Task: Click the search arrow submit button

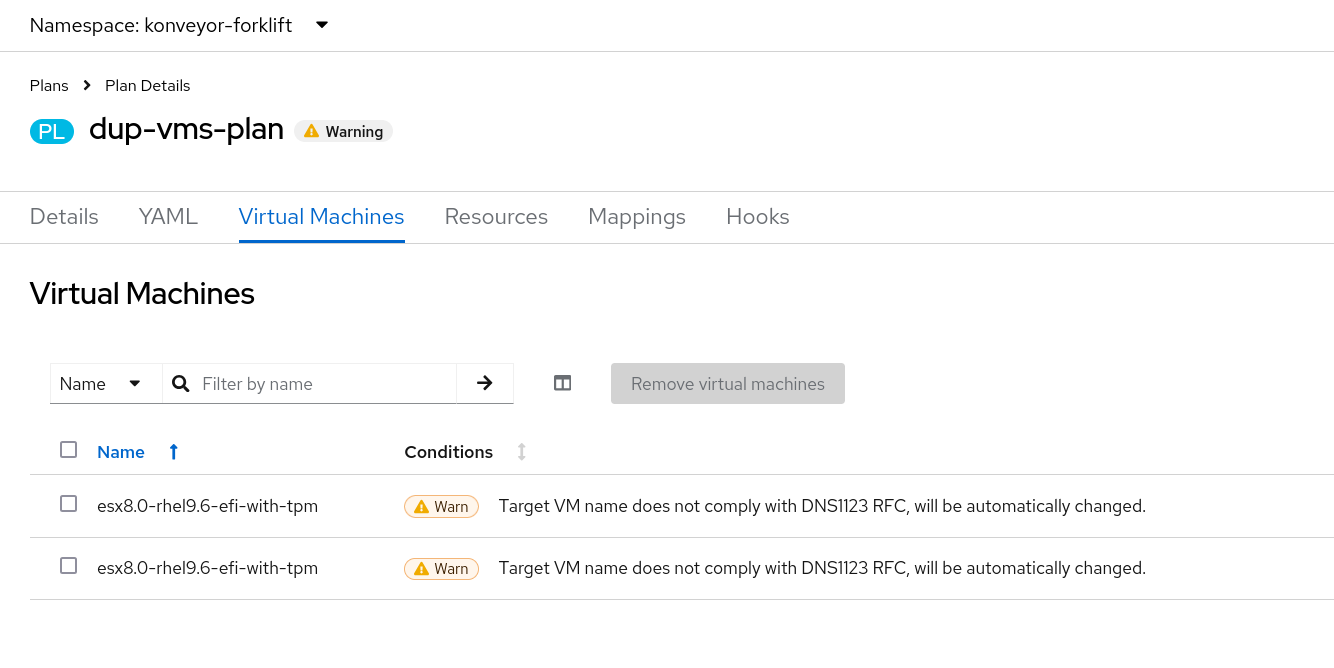Action: coord(485,383)
